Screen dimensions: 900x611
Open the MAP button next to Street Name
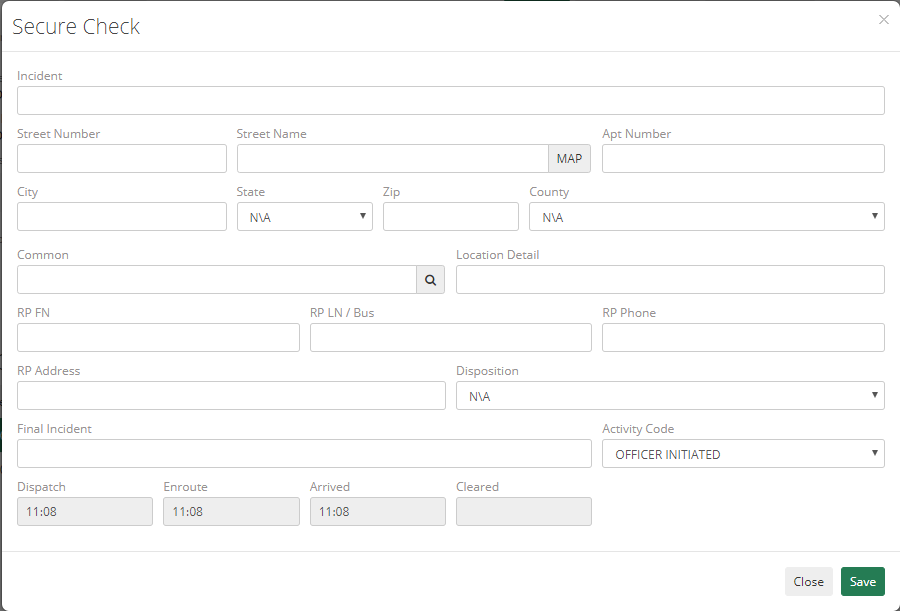tap(569, 158)
